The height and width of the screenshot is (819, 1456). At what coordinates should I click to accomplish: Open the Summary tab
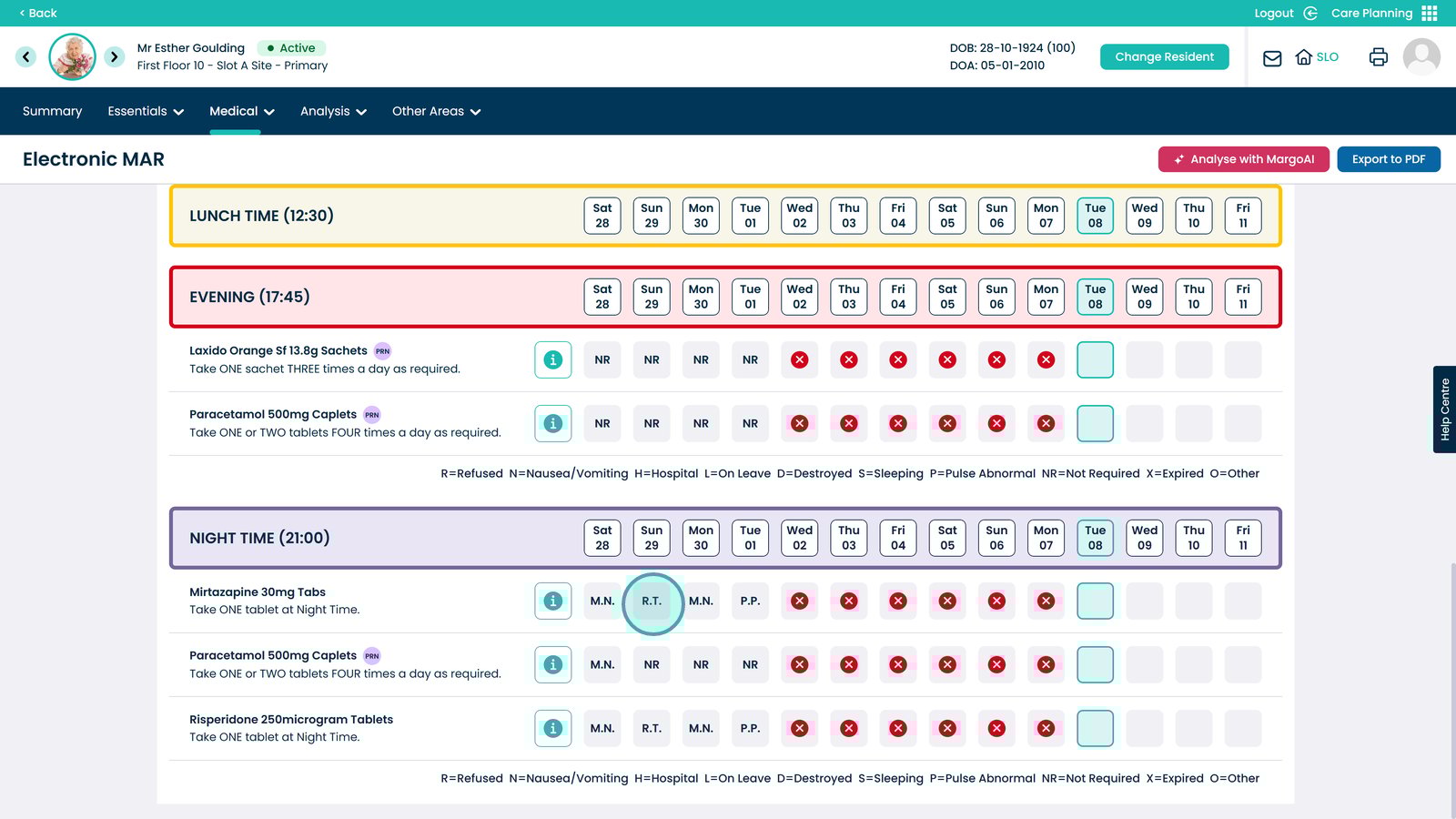coord(52,111)
